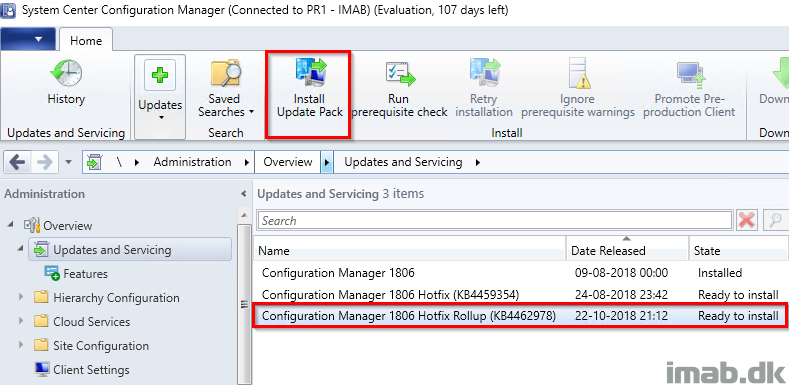
Task: Select Updates and Servicing breadcrumb
Action: click(x=403, y=162)
